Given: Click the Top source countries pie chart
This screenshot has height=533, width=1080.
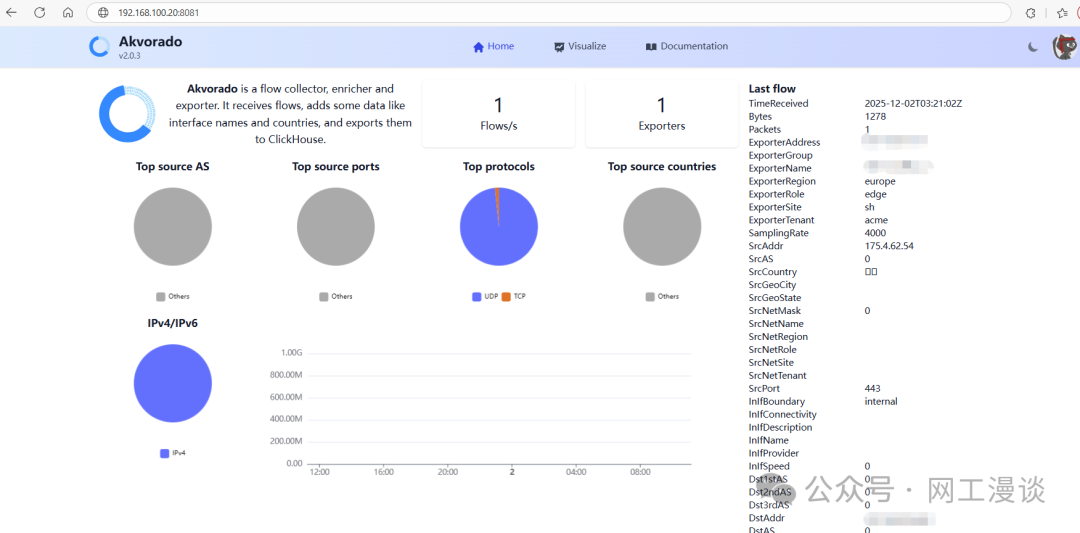Looking at the screenshot, I should (662, 227).
